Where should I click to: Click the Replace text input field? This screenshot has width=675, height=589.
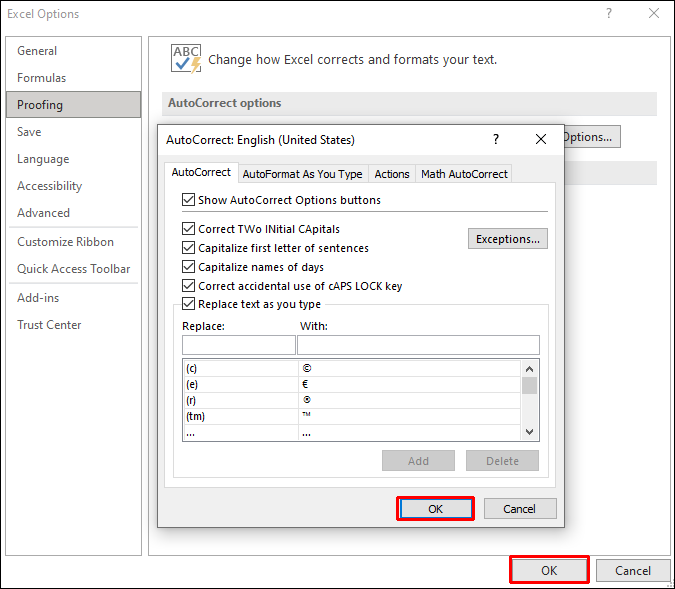tap(239, 345)
